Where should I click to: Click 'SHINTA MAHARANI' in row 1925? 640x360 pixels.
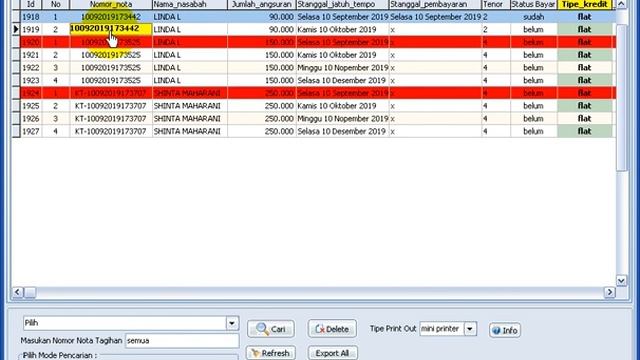(x=187, y=106)
